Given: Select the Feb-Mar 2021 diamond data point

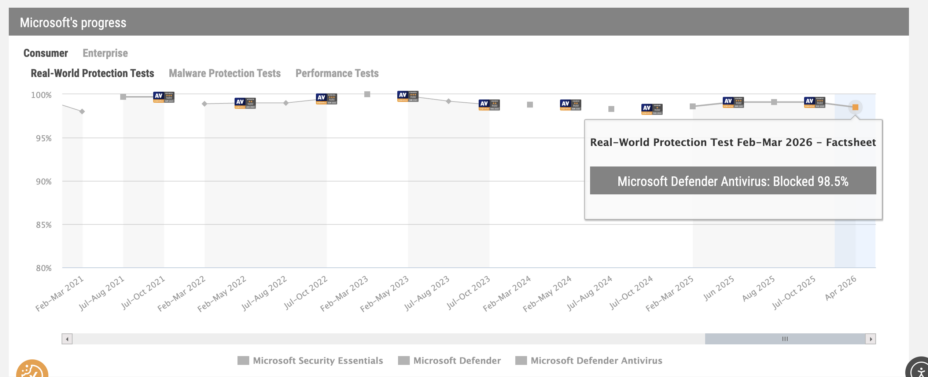Looking at the screenshot, I should pyautogui.click(x=82, y=111).
